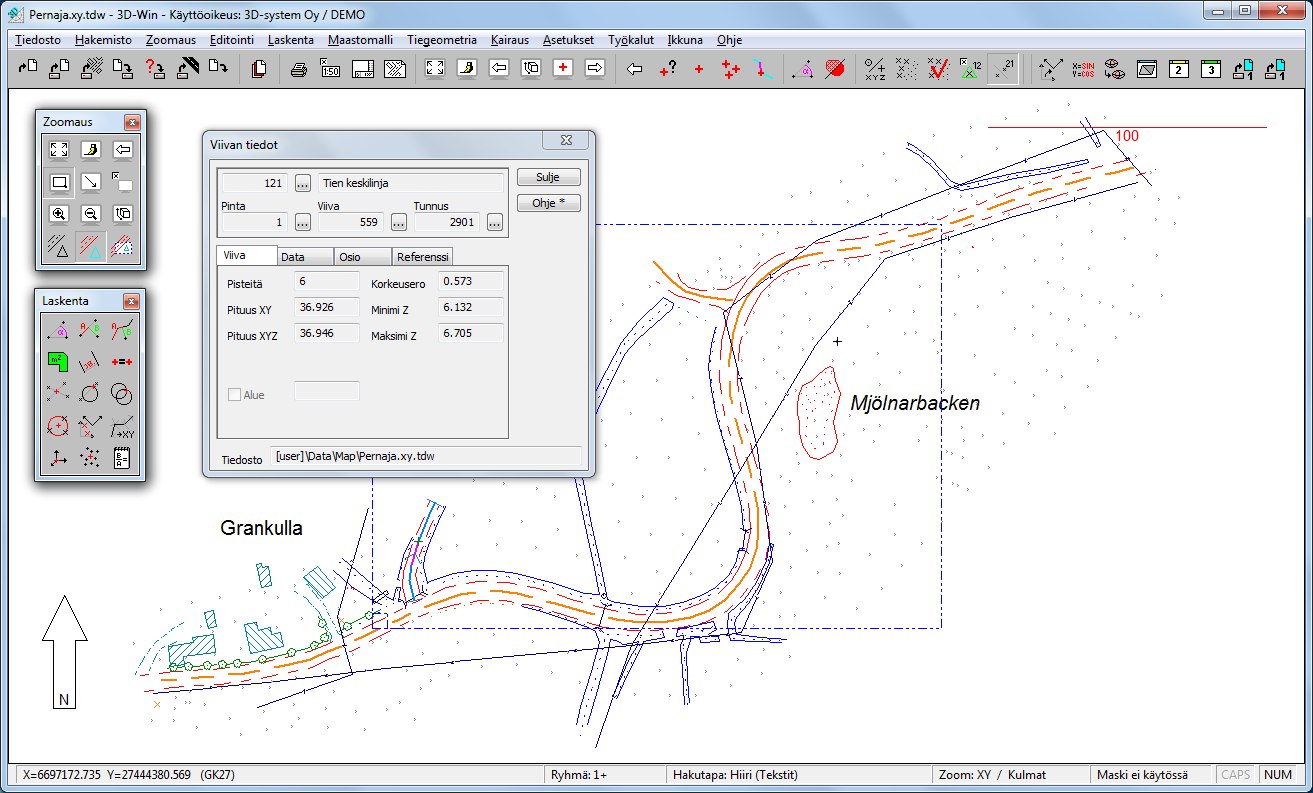Image resolution: width=1313 pixels, height=793 pixels.
Task: Click the XYZ axes icon in Laskenta panel
Action: pyautogui.click(x=59, y=457)
